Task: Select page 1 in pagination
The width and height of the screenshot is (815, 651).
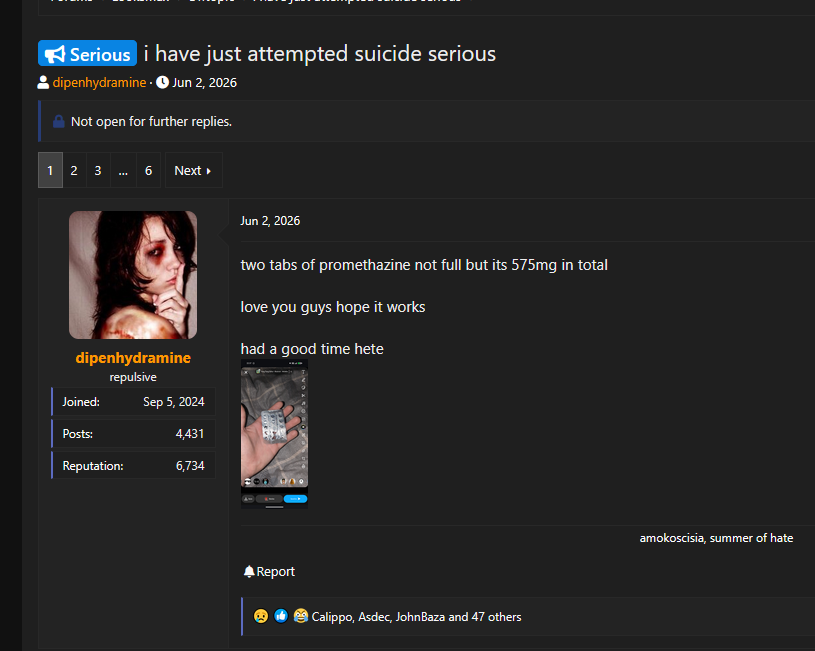Action: point(50,170)
